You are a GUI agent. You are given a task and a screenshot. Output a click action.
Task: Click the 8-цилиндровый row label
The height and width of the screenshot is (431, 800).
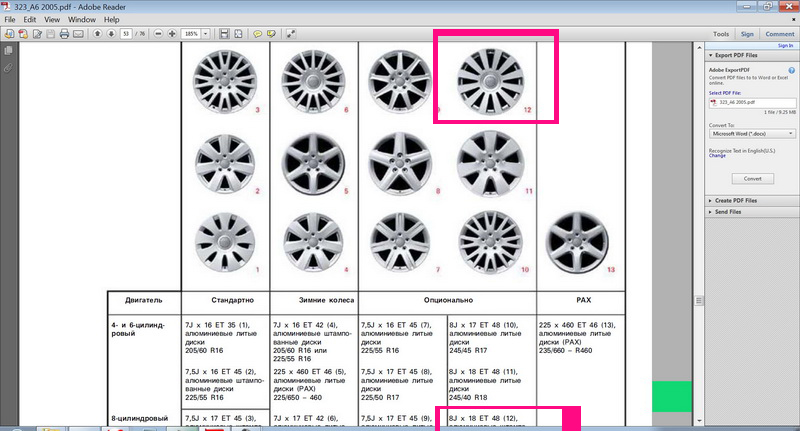(140, 418)
